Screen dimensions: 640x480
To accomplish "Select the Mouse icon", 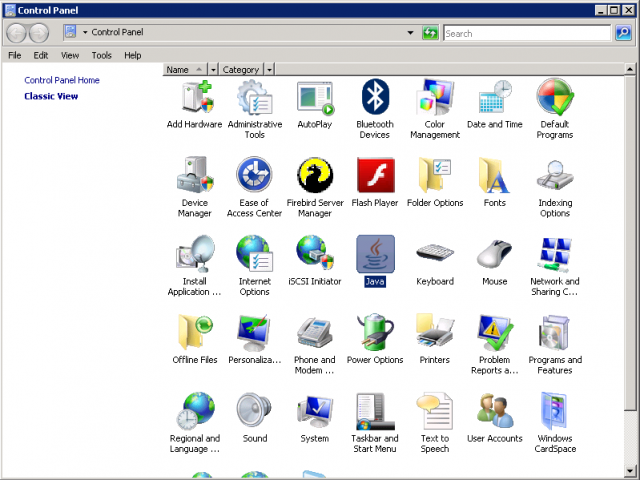I will click(495, 261).
